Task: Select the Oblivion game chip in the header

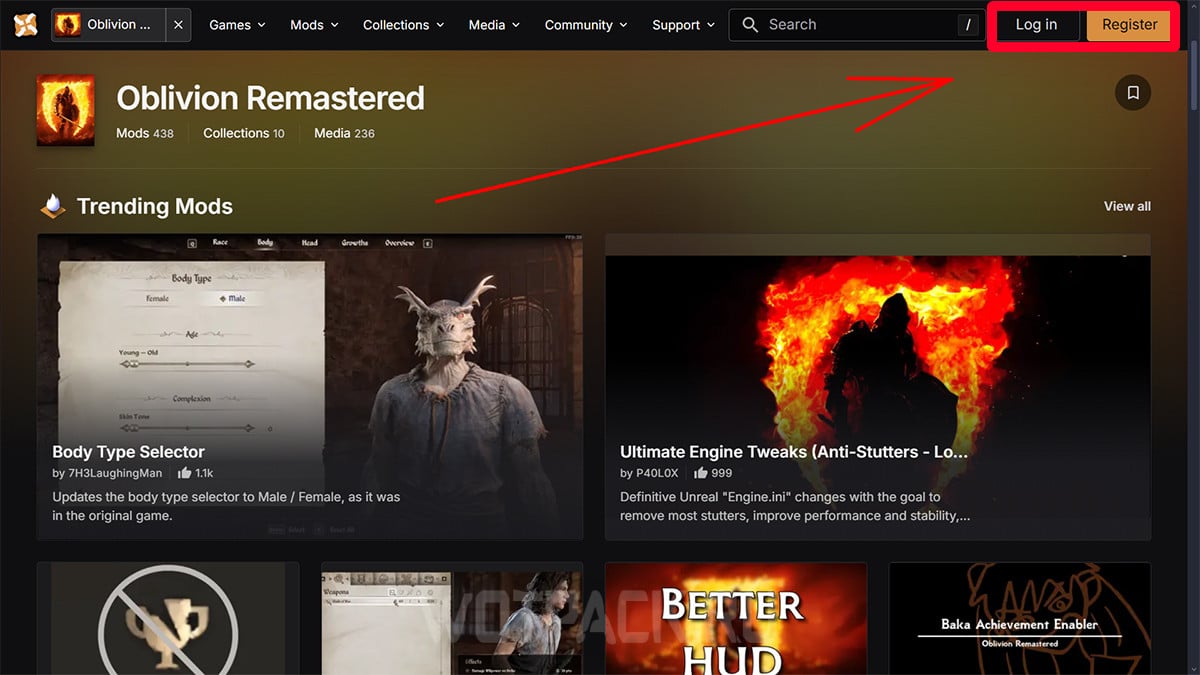Action: click(108, 25)
